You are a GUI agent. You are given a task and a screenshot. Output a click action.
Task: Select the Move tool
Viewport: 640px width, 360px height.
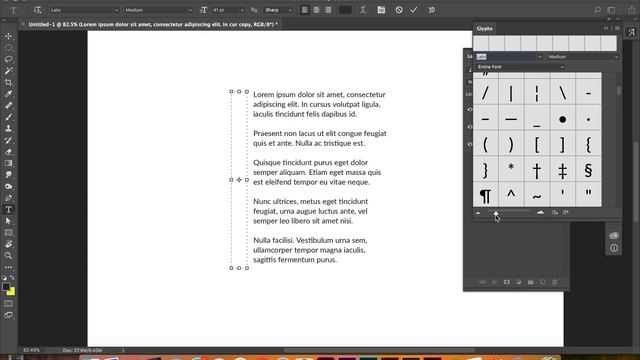[8, 36]
